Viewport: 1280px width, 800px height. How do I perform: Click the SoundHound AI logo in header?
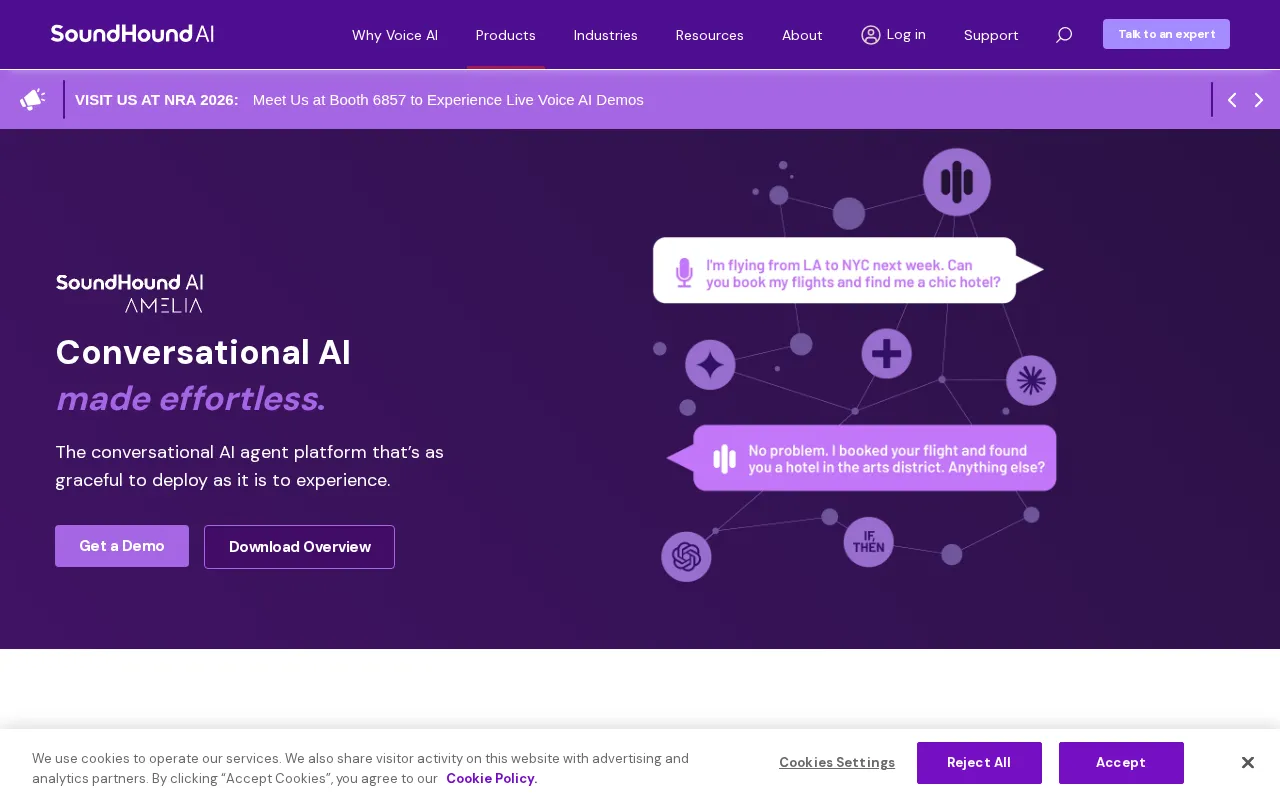(x=132, y=34)
